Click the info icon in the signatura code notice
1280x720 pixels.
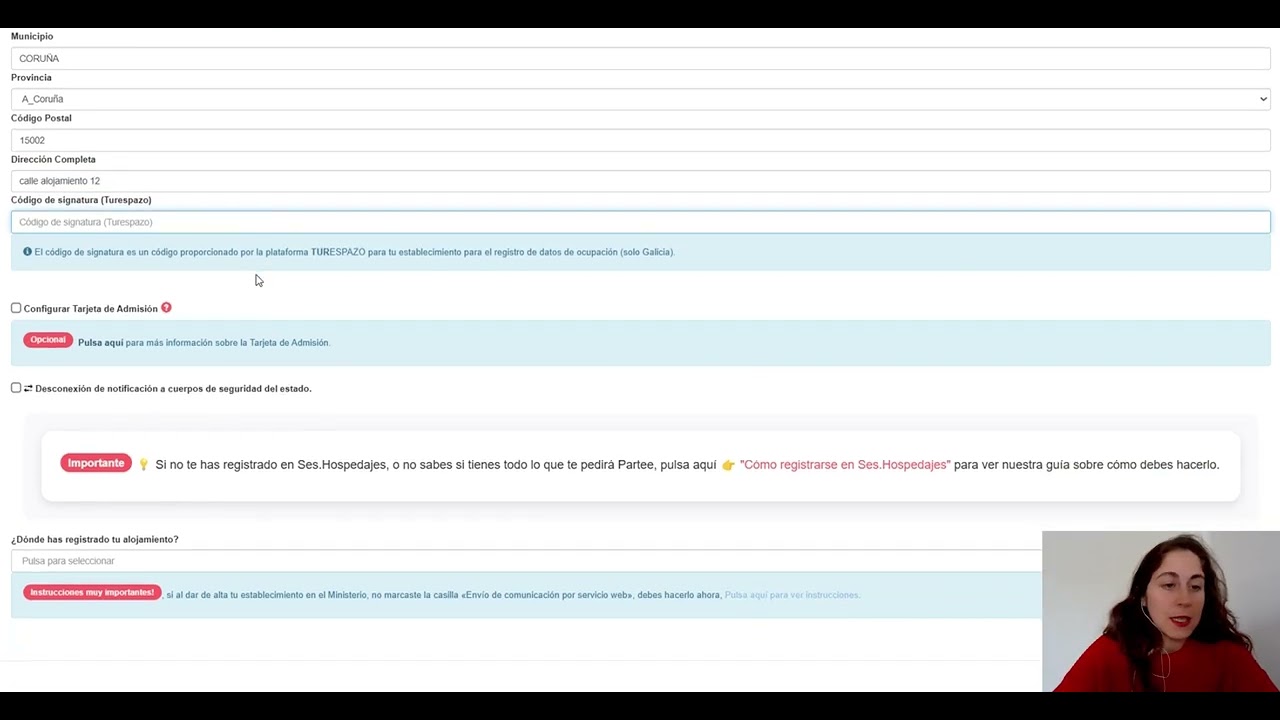pyautogui.click(x=27, y=252)
